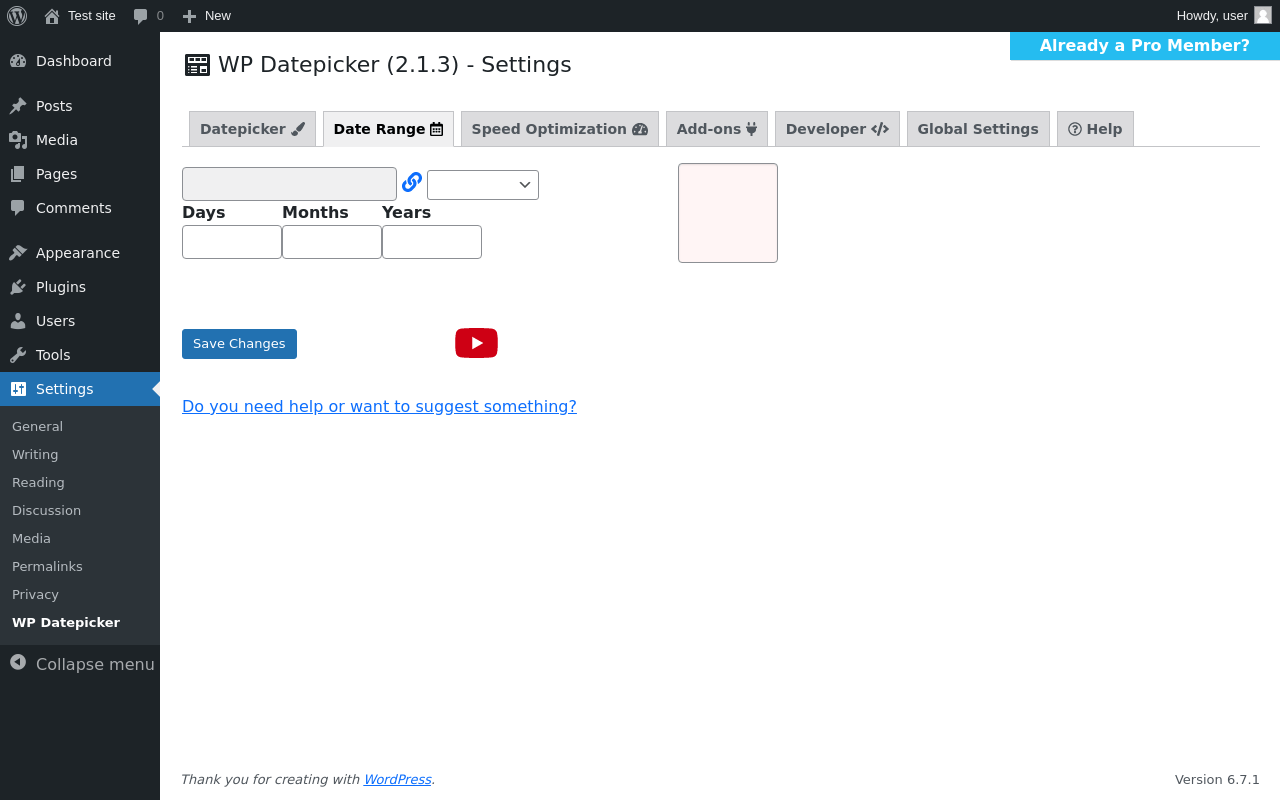Open the Developer tab

click(x=837, y=129)
